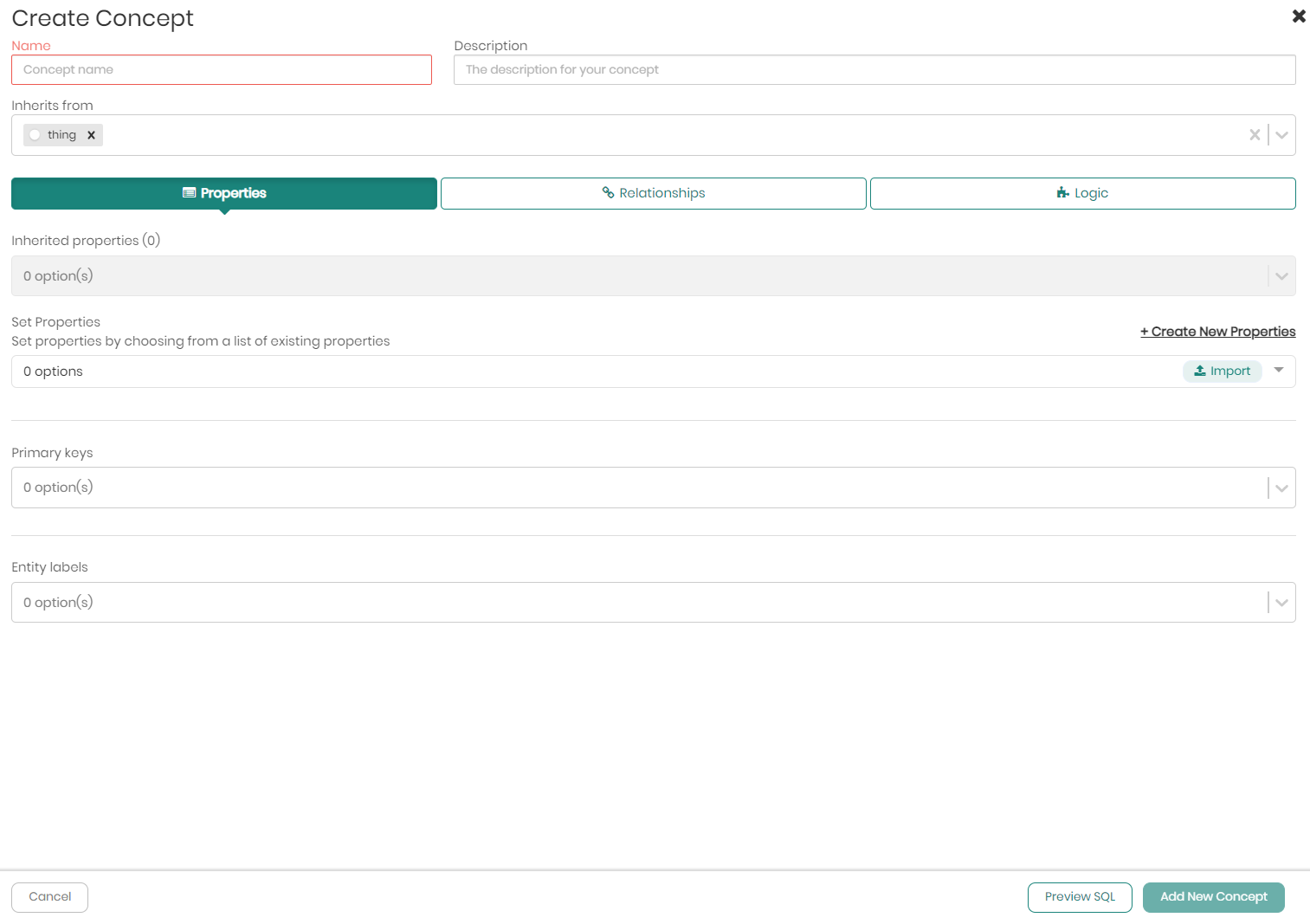
Task: Click the 'thing' tag color circle
Action: click(35, 135)
